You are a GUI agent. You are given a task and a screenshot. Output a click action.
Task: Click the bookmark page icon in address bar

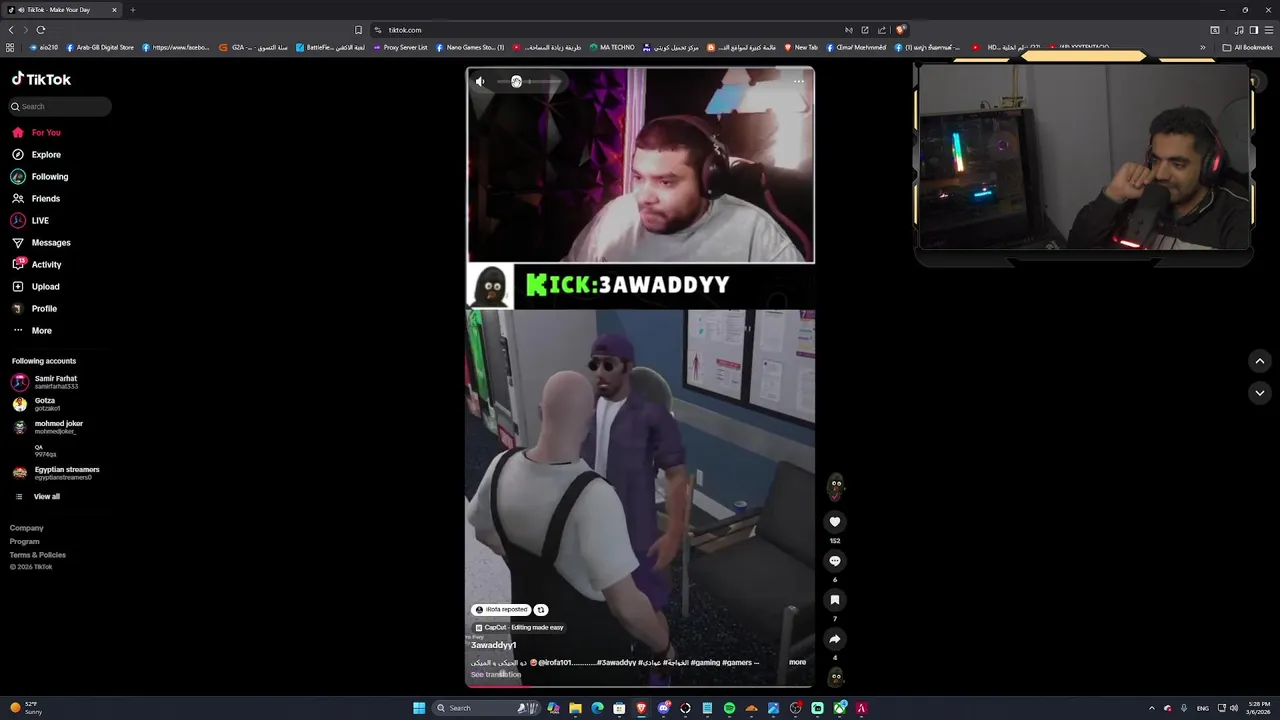[x=359, y=30]
